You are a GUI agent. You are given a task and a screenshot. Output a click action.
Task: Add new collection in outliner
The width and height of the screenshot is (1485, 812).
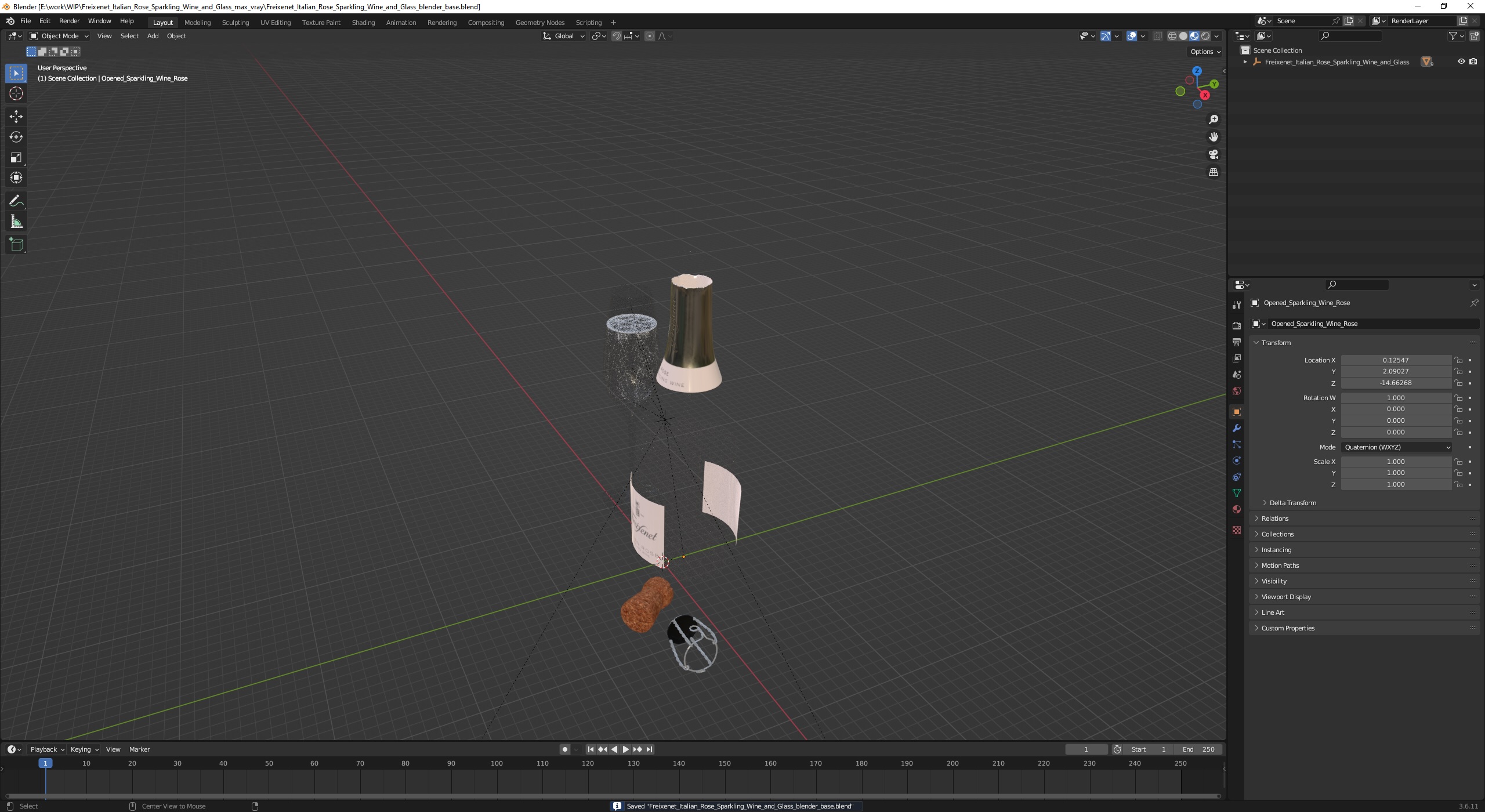1474,36
